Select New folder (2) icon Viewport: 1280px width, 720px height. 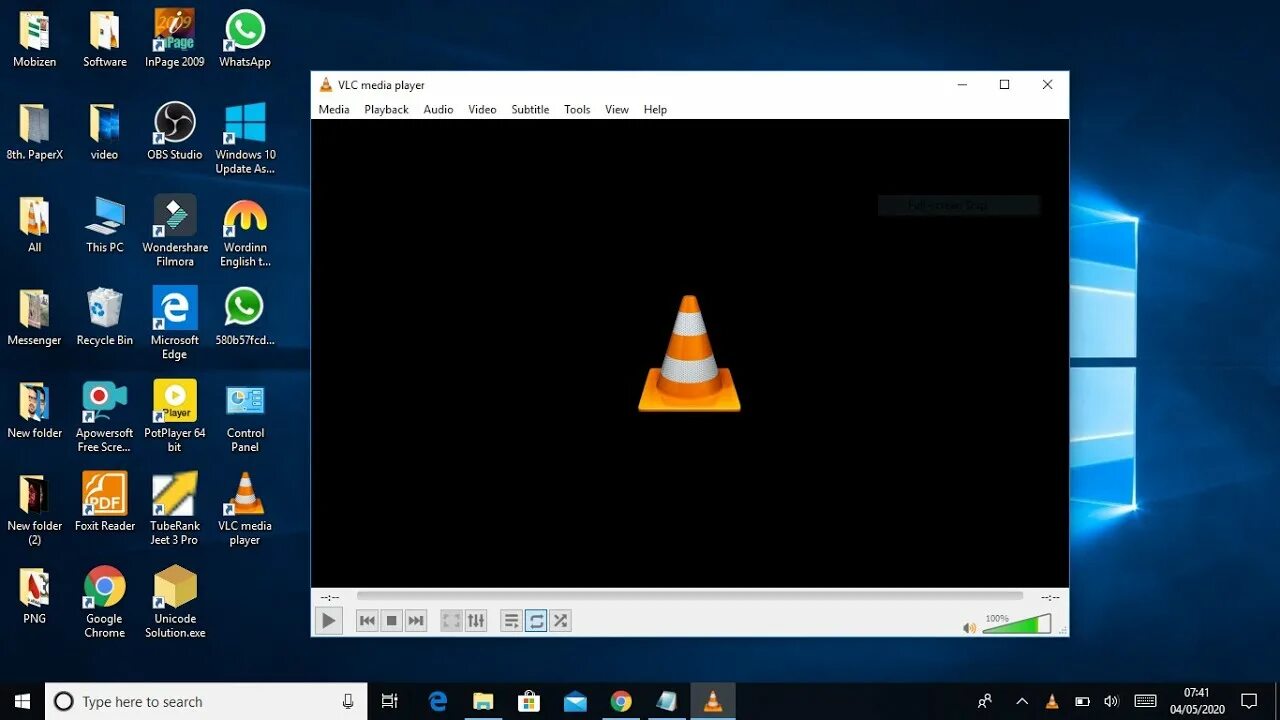pos(35,510)
